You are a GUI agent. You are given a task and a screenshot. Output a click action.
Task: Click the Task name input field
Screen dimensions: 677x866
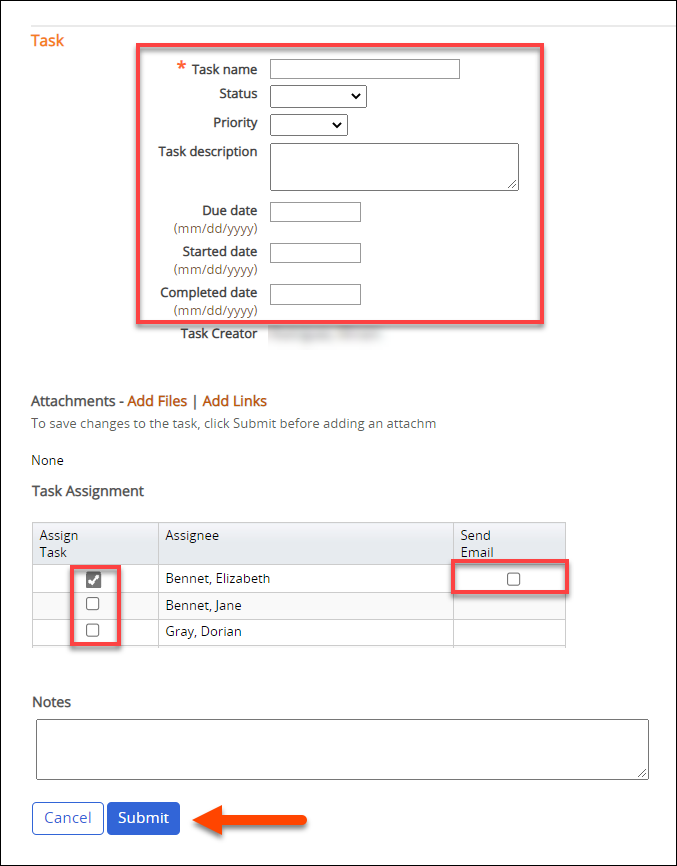tap(364, 69)
